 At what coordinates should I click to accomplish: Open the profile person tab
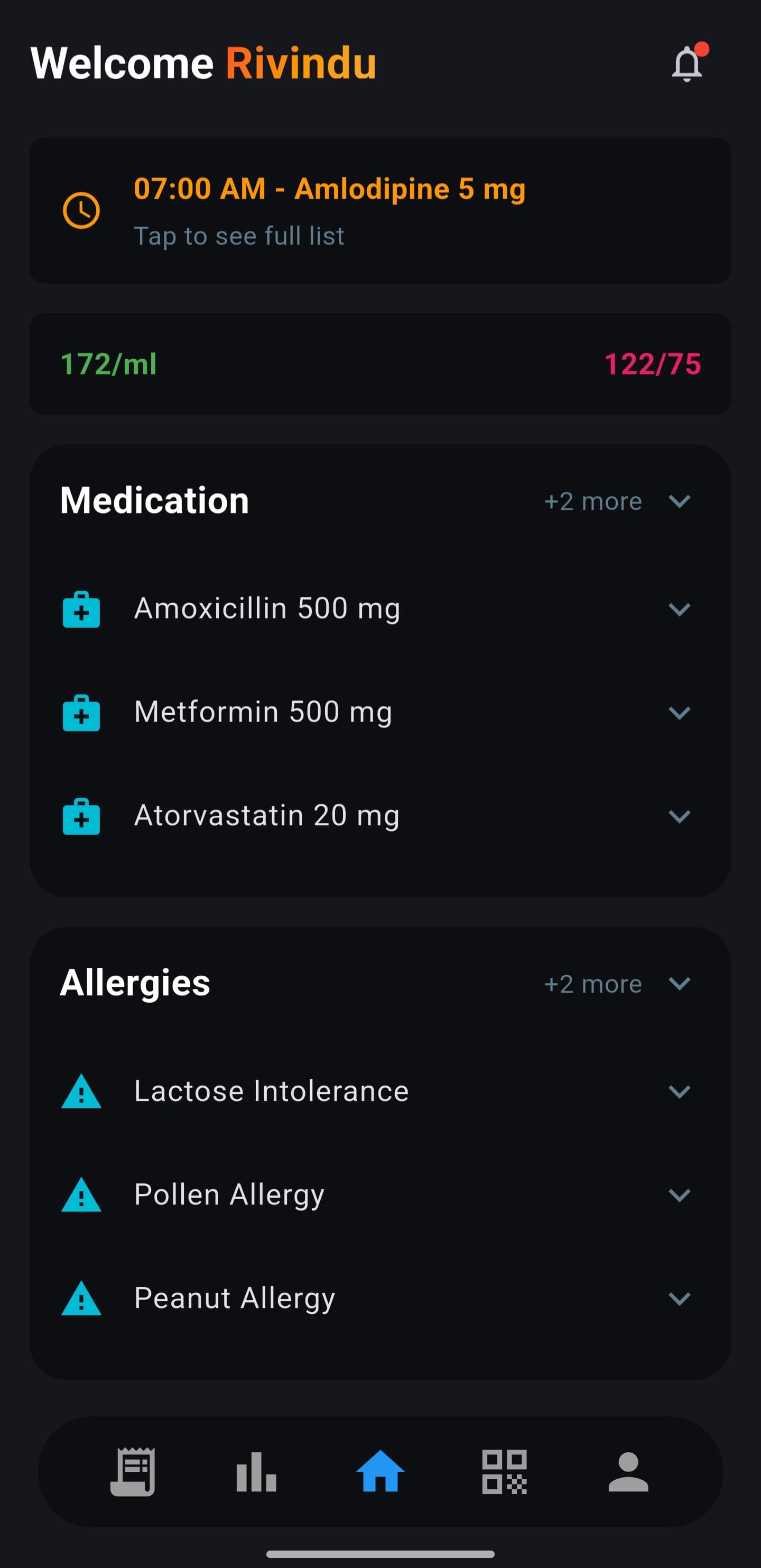(x=628, y=1471)
